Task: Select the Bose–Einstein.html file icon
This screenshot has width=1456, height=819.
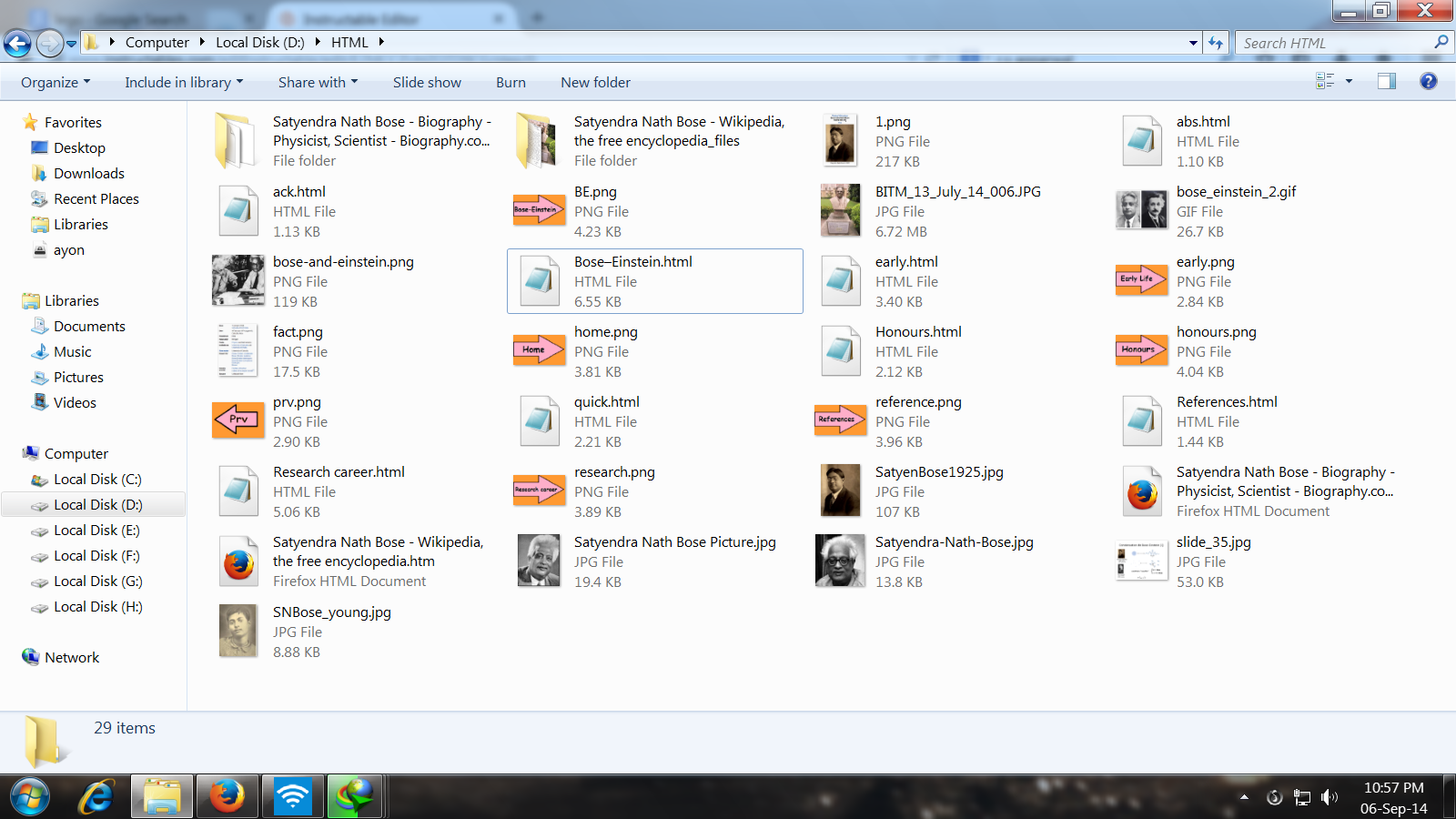Action: (539, 280)
